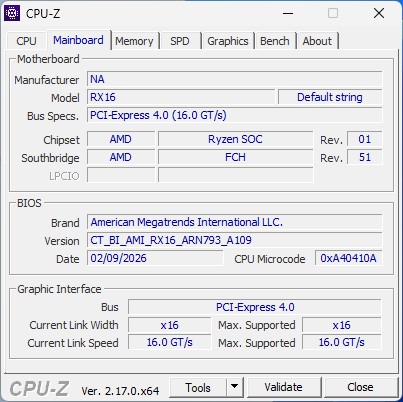403x402 pixels.
Task: Click Current Link Speed 16.0 GT/s value
Action: pyautogui.click(x=170, y=343)
